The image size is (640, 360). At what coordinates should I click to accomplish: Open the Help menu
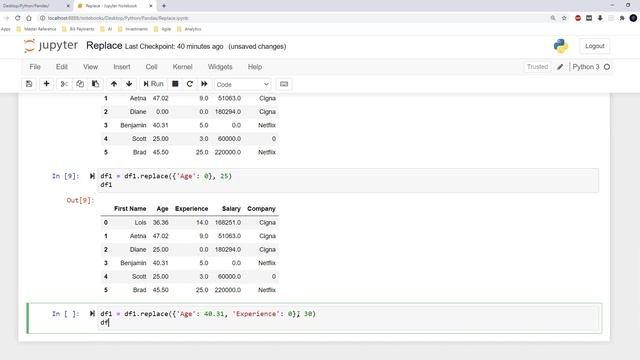pyautogui.click(x=255, y=67)
